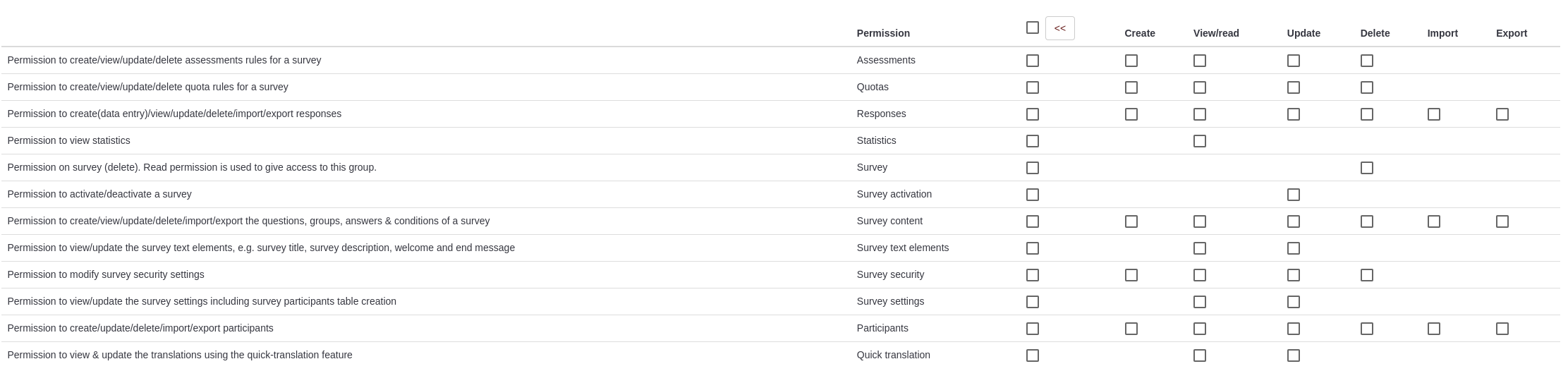Enable View/read permission for Quick translation
The image size is (1568, 383).
pos(1199,355)
